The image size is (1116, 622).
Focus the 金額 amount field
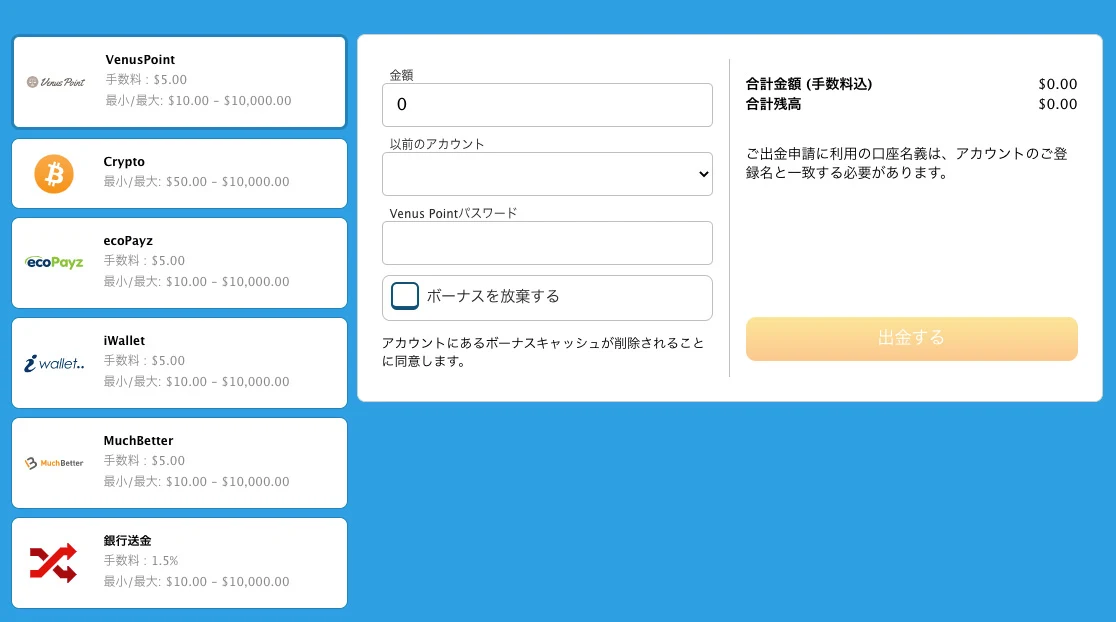[547, 105]
